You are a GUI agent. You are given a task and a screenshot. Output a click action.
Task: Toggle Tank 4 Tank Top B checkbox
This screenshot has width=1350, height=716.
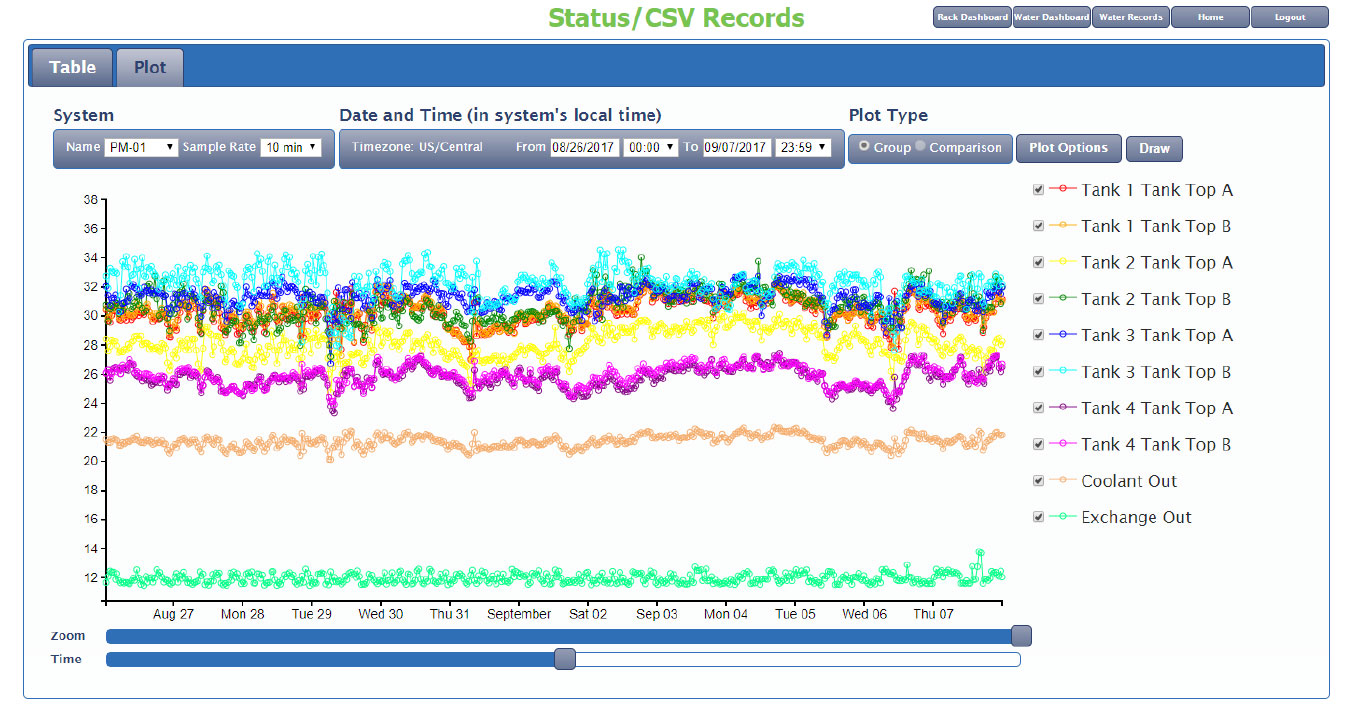pyautogui.click(x=1038, y=444)
